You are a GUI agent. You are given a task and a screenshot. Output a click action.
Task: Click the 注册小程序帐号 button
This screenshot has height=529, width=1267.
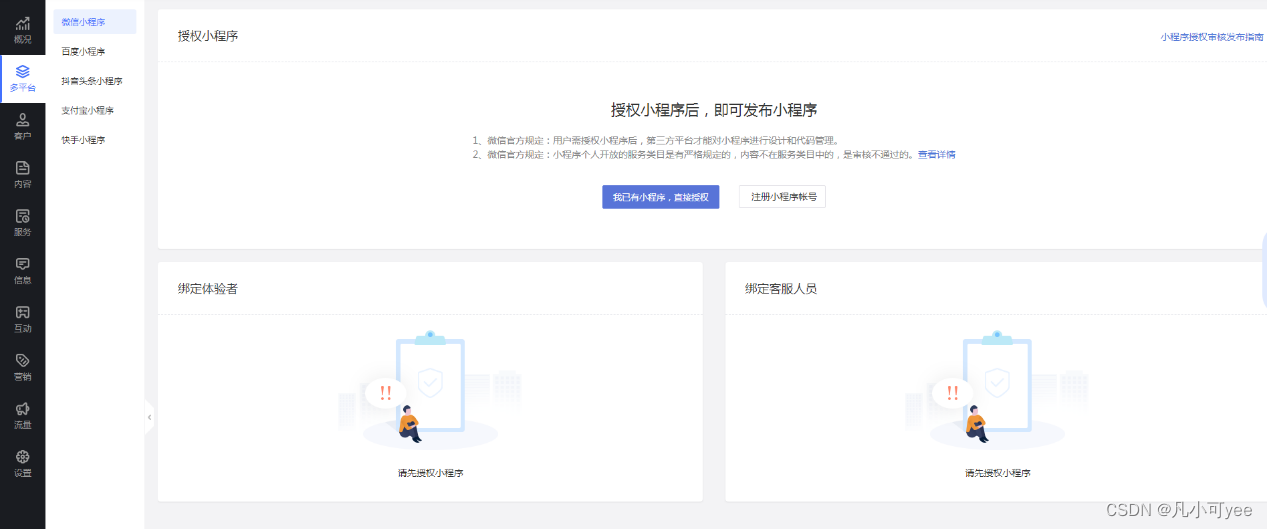coord(783,197)
